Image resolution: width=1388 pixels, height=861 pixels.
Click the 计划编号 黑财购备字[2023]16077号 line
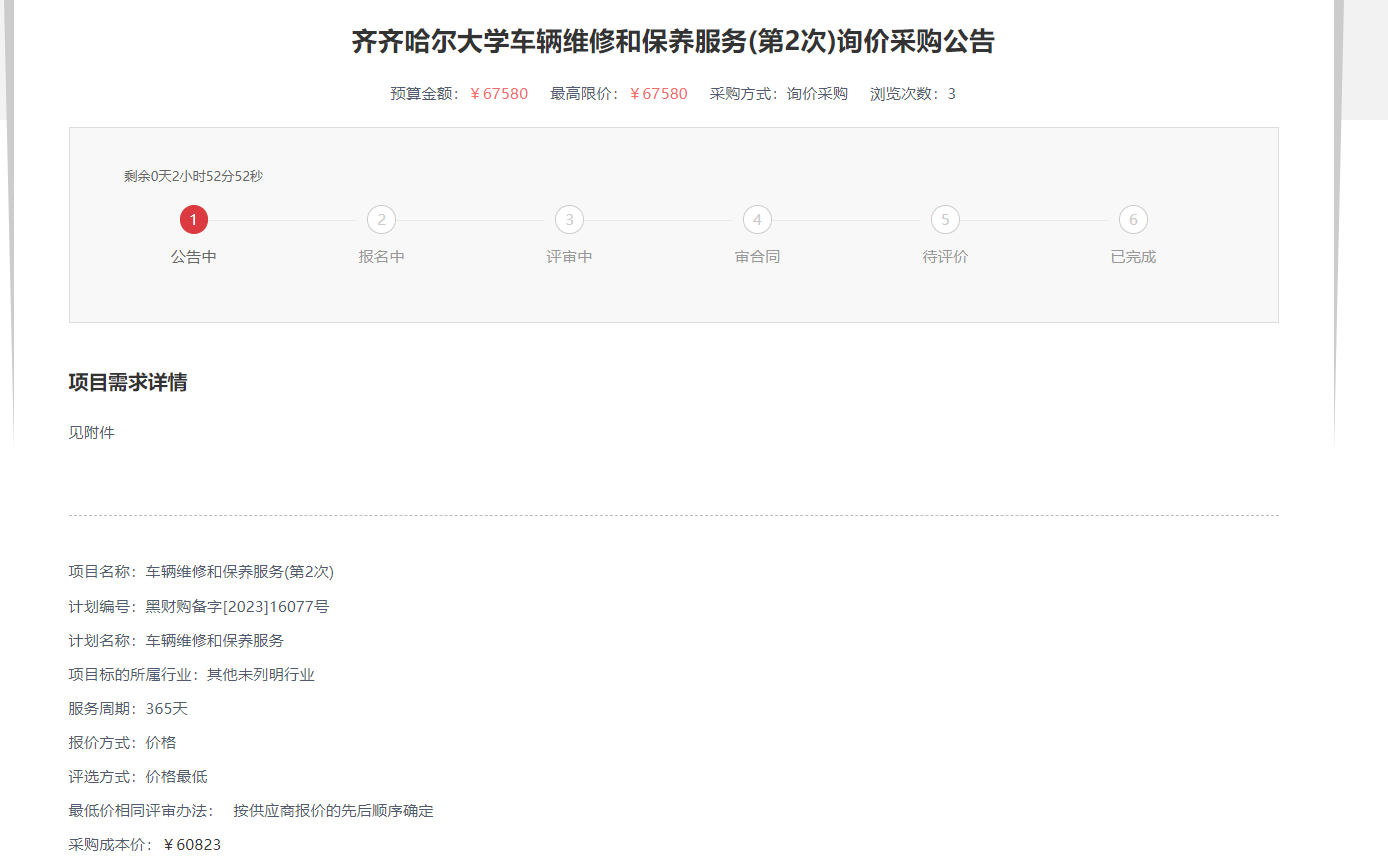pos(199,607)
